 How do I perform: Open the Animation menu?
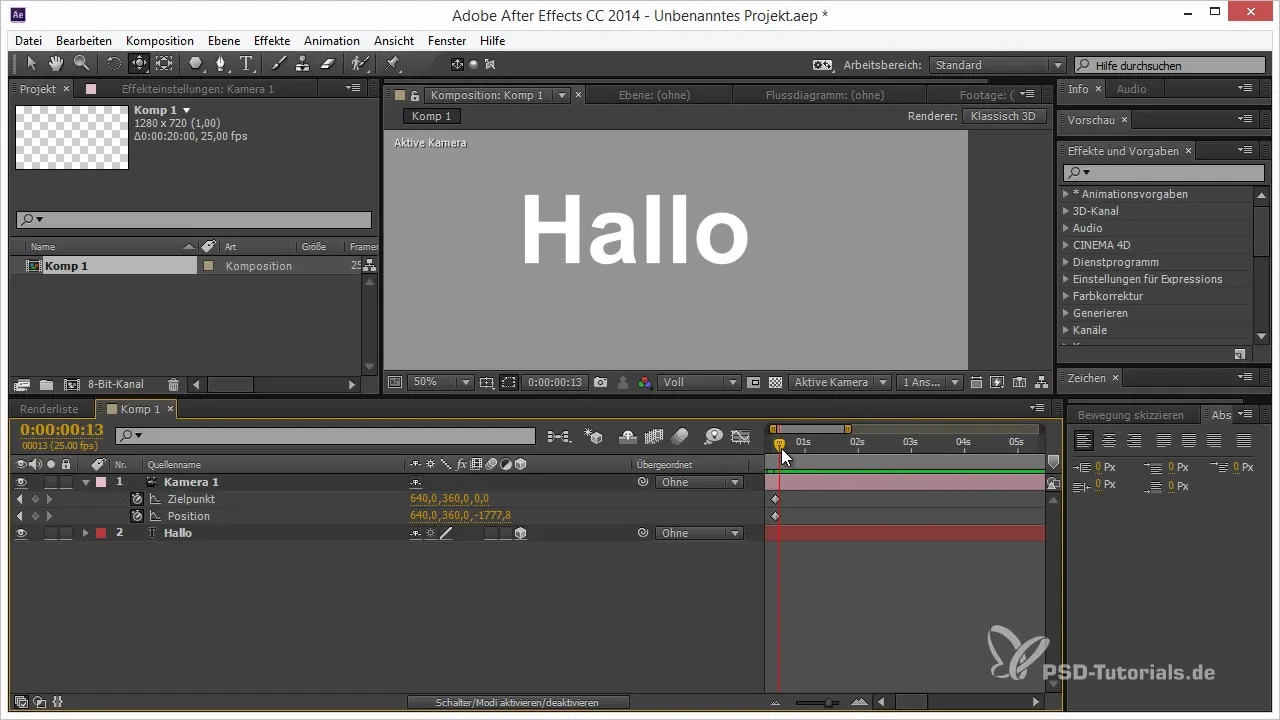coord(331,41)
